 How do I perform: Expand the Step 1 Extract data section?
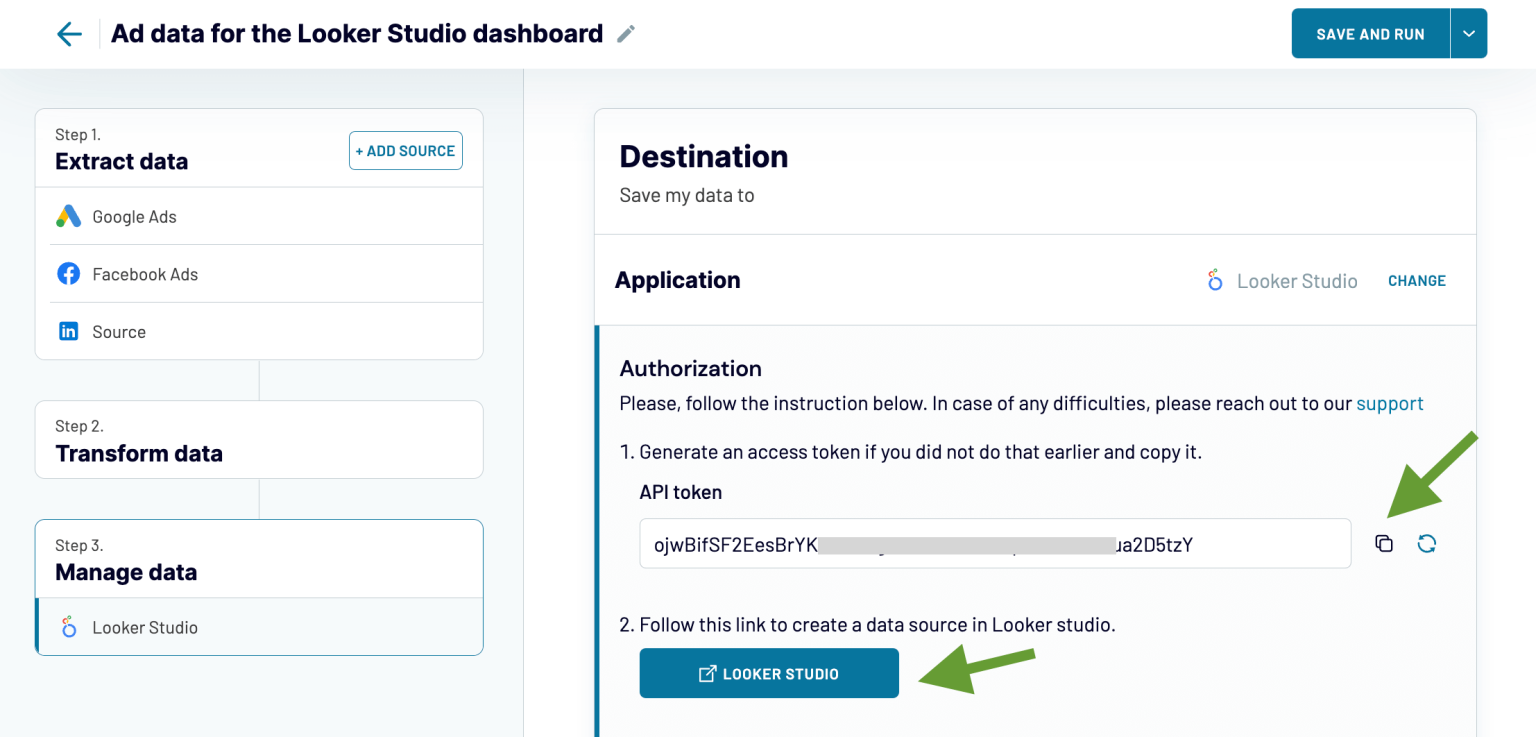coord(121,161)
